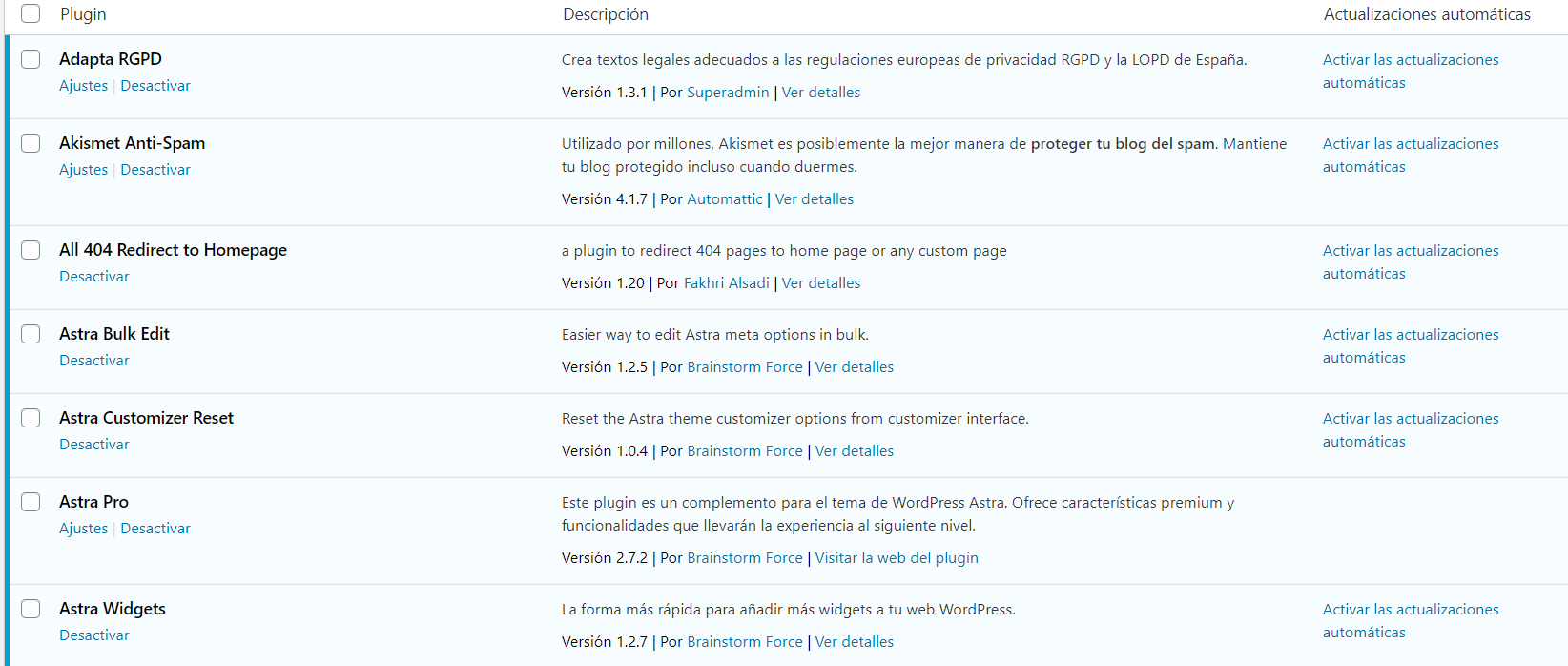Check the Astra Widgets plugin checkbox
Viewport: 1568px width, 666px height.
pyautogui.click(x=31, y=609)
